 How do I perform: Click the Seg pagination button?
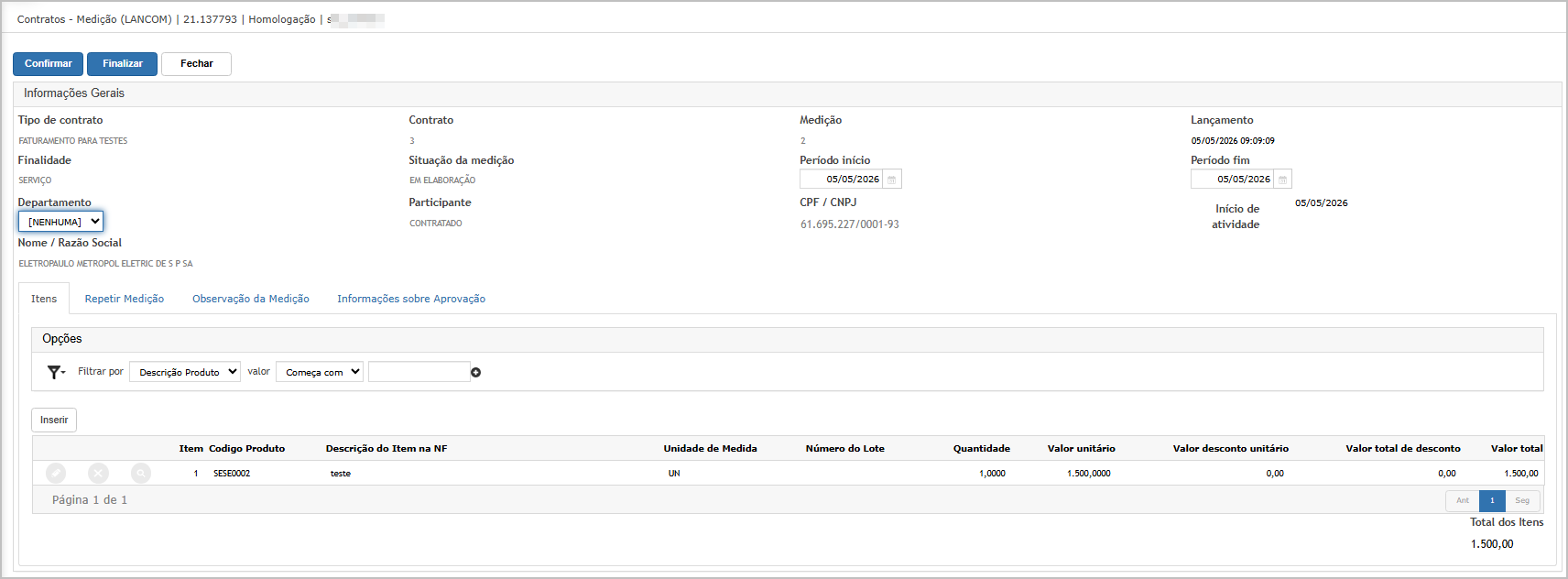click(1522, 500)
